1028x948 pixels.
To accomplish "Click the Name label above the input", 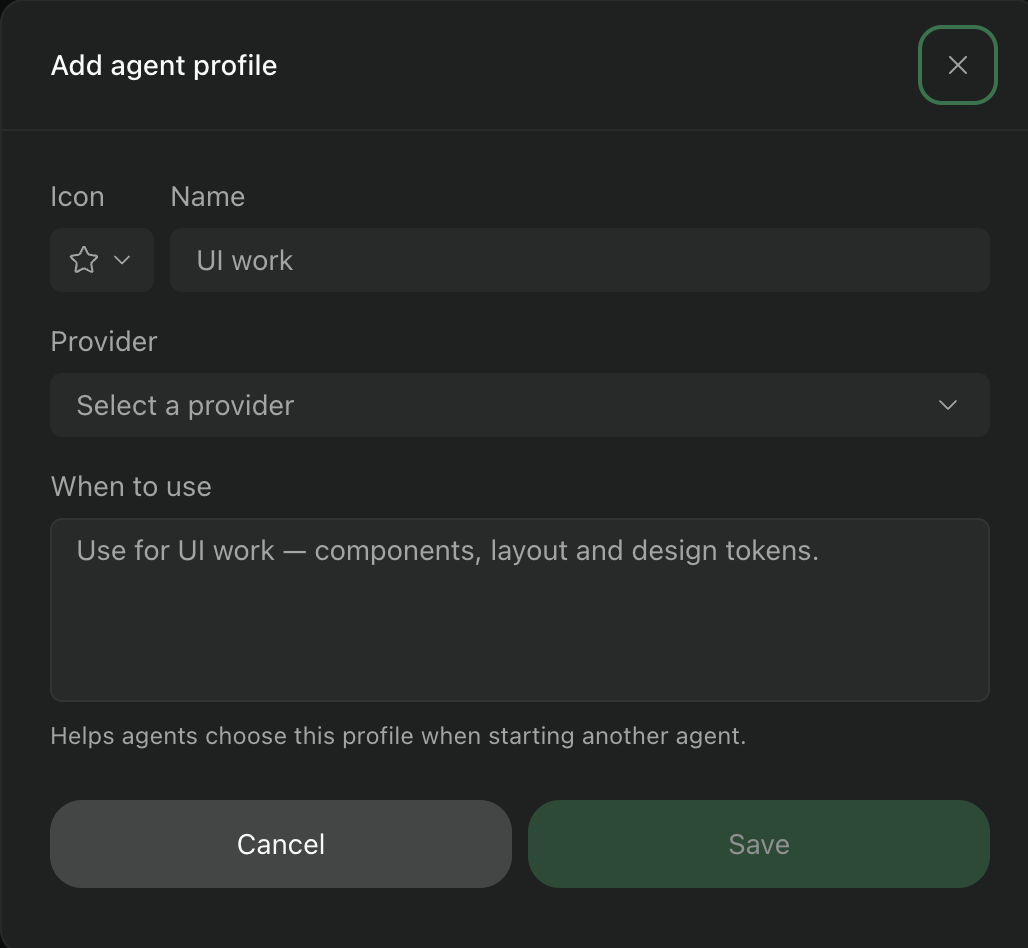I will pyautogui.click(x=208, y=197).
